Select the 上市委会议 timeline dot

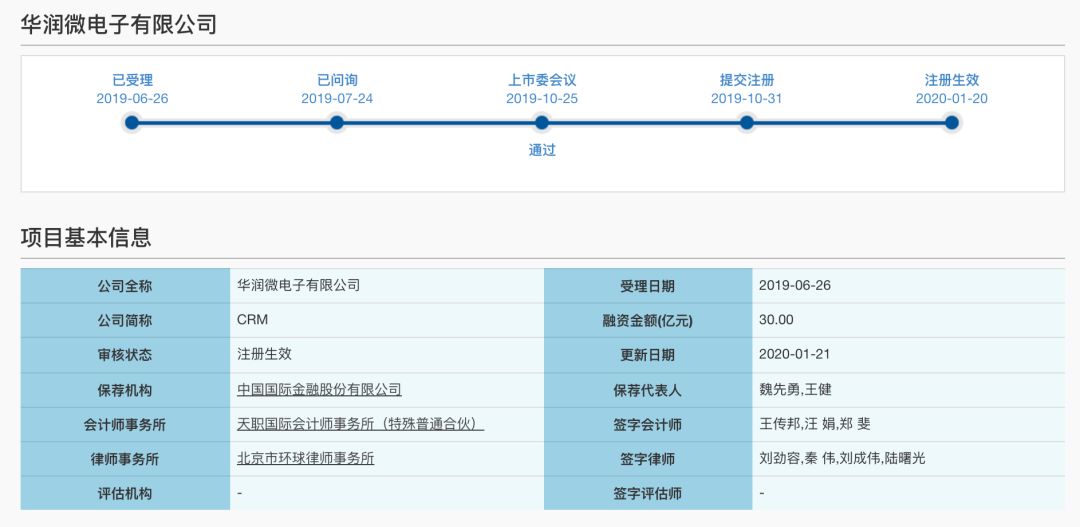(542, 123)
